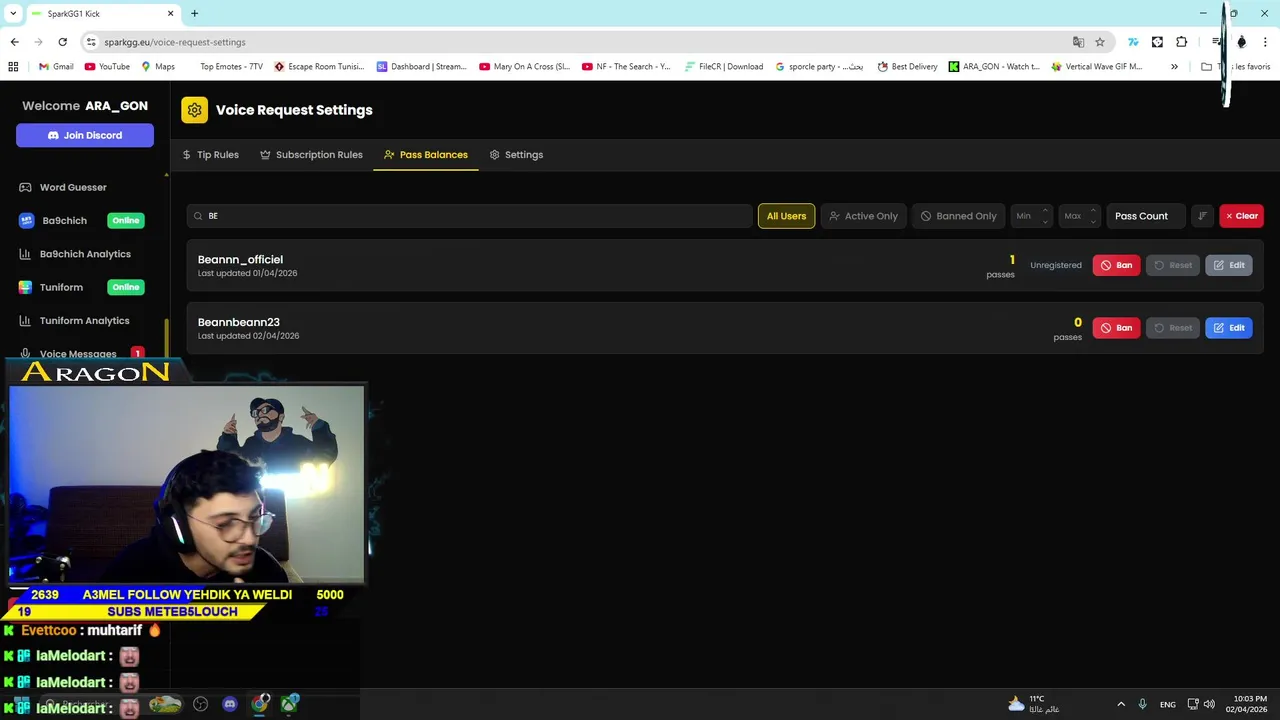Open the Maps bookmark

pos(158,67)
